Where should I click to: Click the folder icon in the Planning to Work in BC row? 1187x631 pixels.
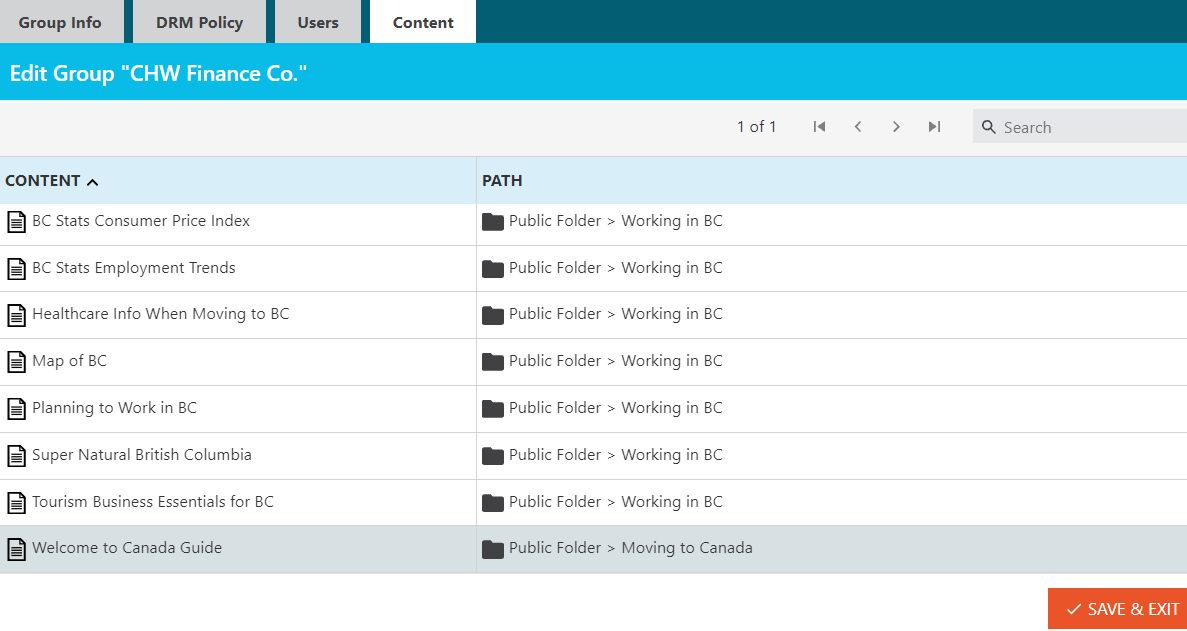[x=493, y=409]
